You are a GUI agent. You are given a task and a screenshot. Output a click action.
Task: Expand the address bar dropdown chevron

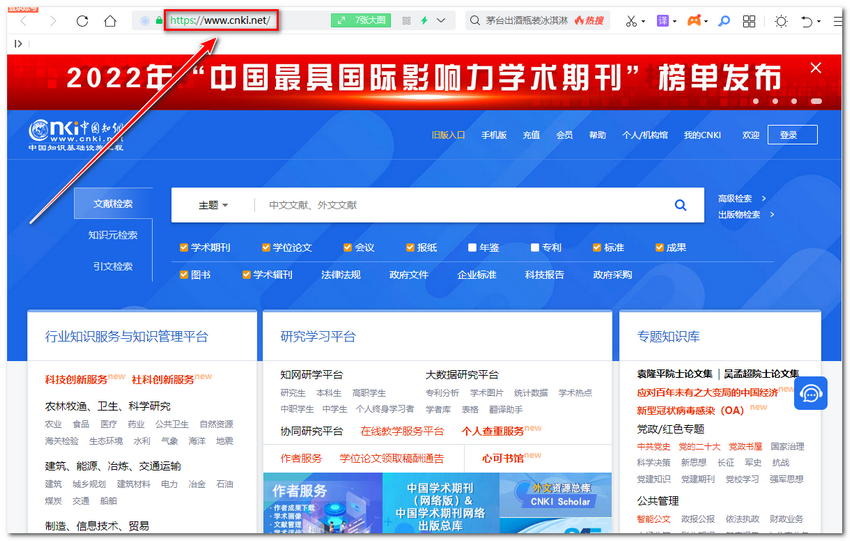point(441,21)
